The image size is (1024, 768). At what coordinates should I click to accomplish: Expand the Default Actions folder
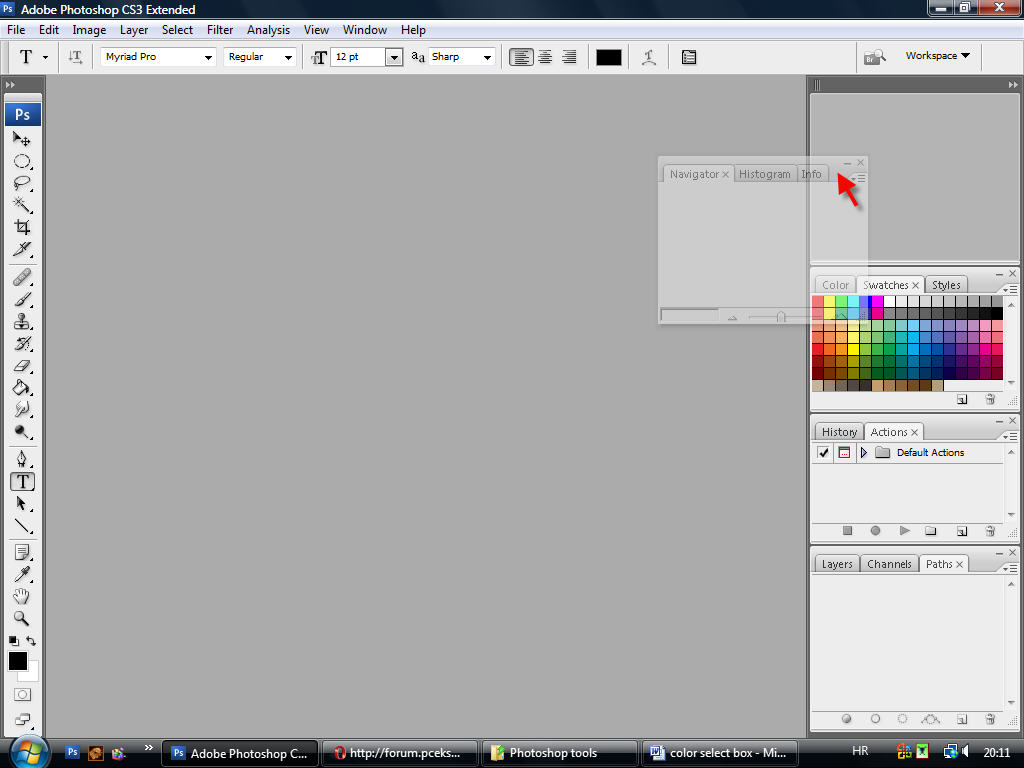pyautogui.click(x=864, y=453)
